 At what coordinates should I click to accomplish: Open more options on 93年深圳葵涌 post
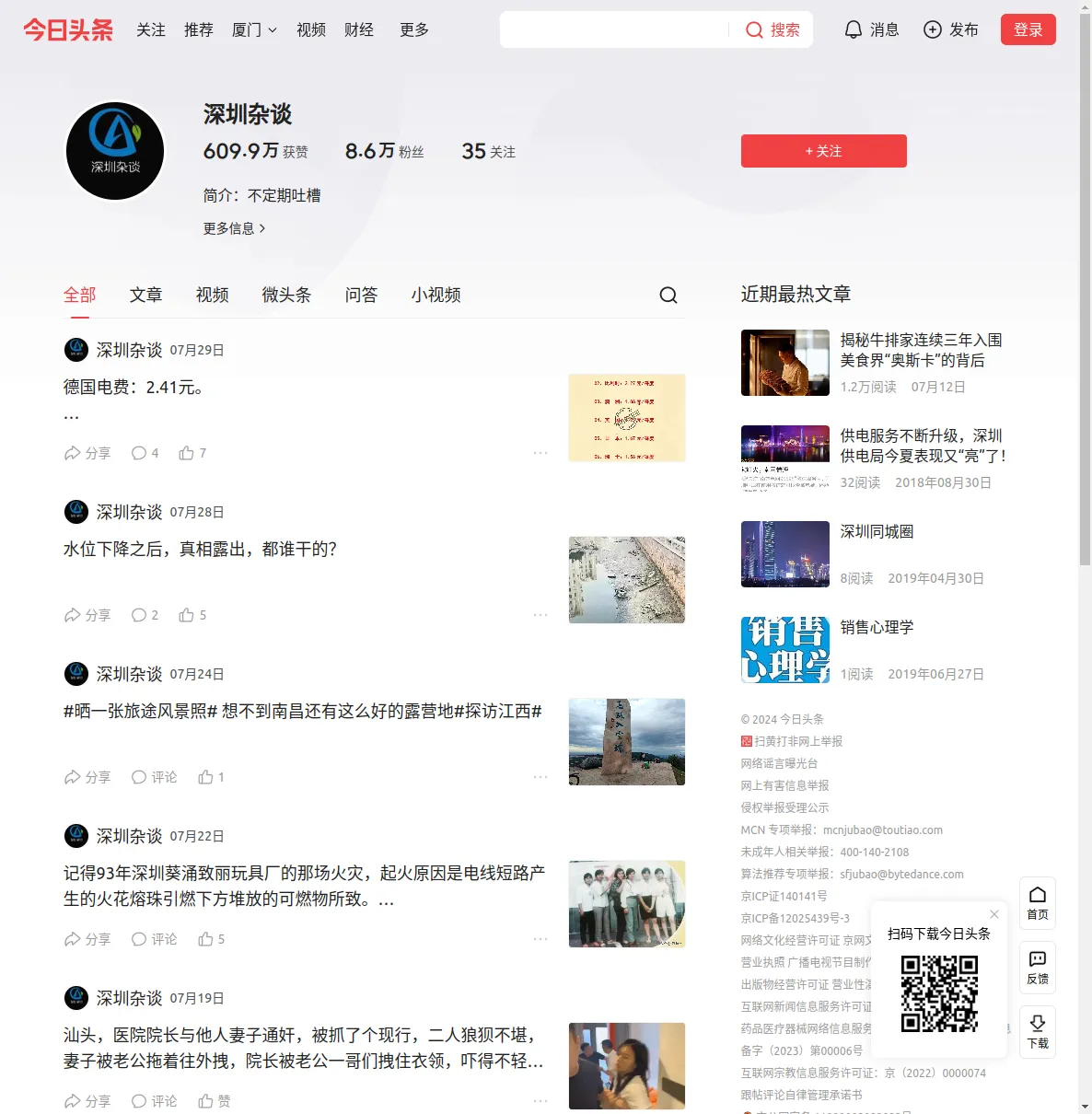(x=540, y=939)
